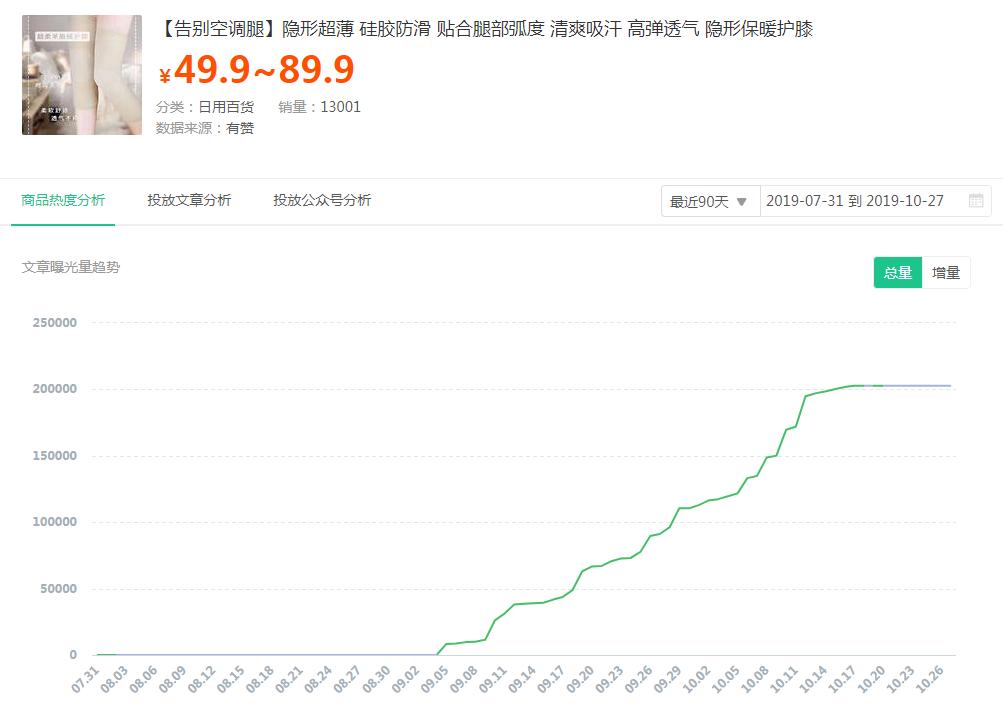Click the 有赞 data source label

[240, 128]
